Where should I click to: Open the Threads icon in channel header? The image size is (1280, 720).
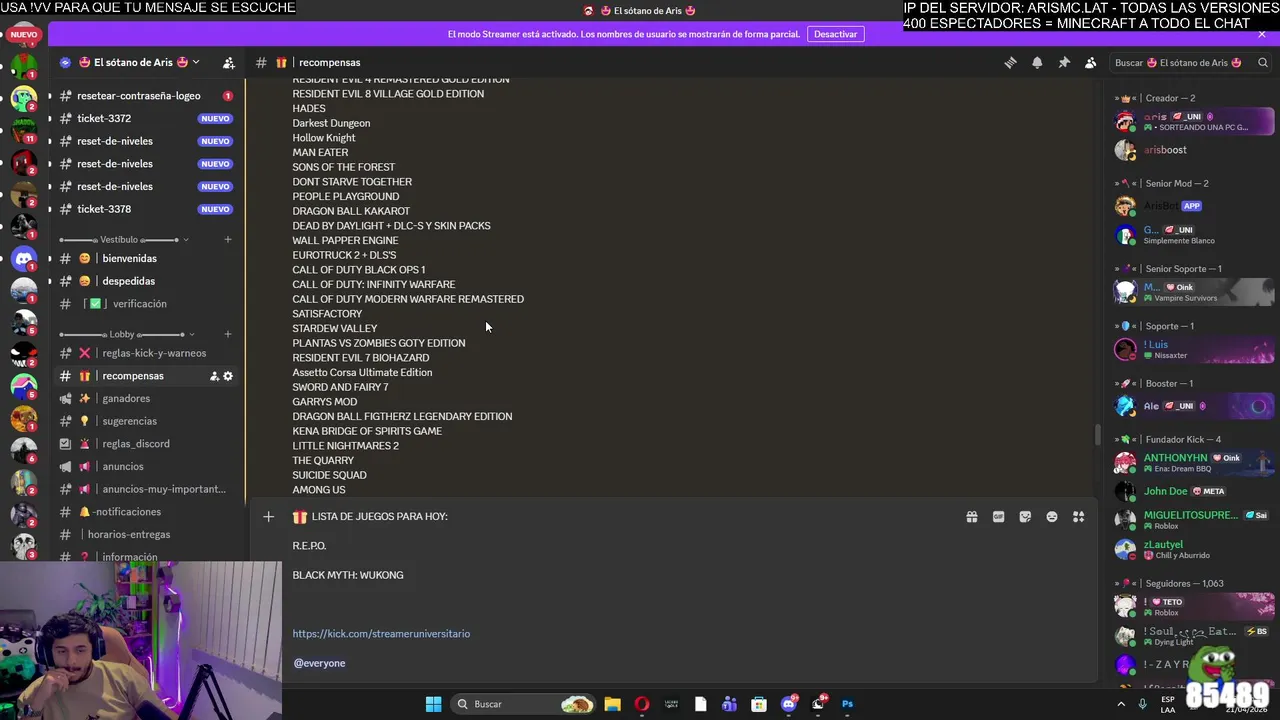coord(1010,62)
